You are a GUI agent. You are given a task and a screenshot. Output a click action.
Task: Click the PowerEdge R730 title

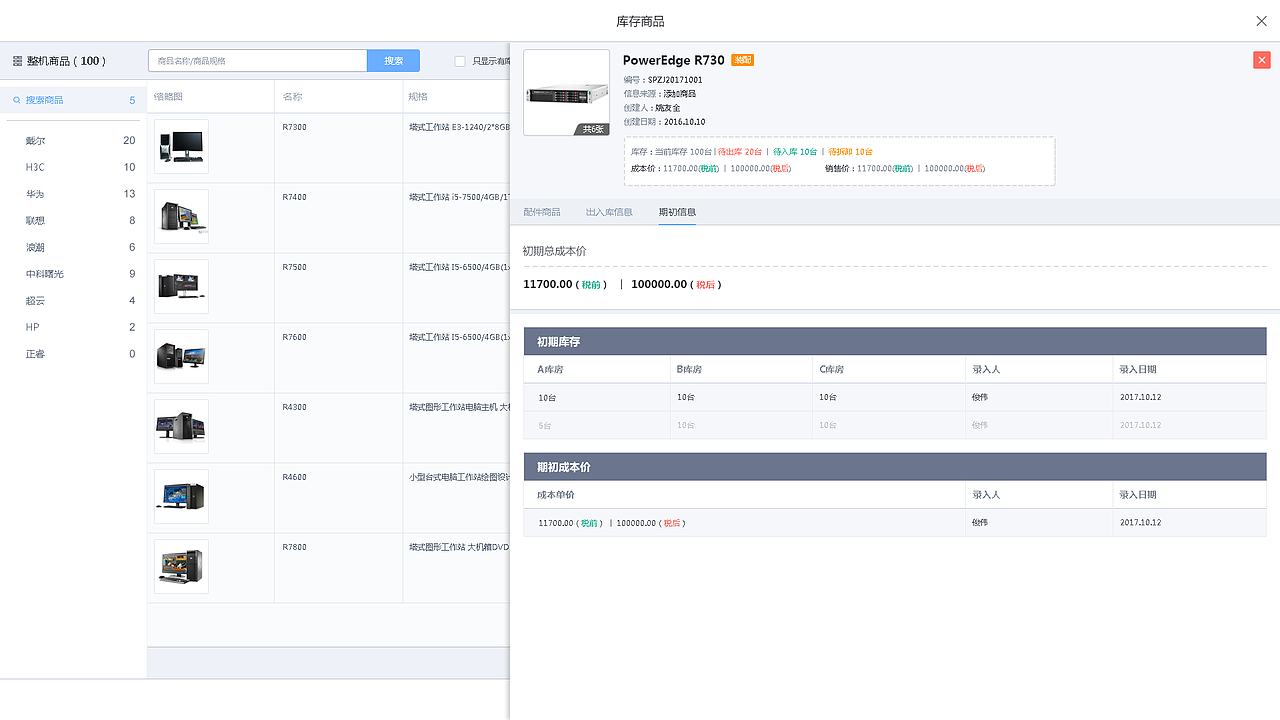click(674, 60)
